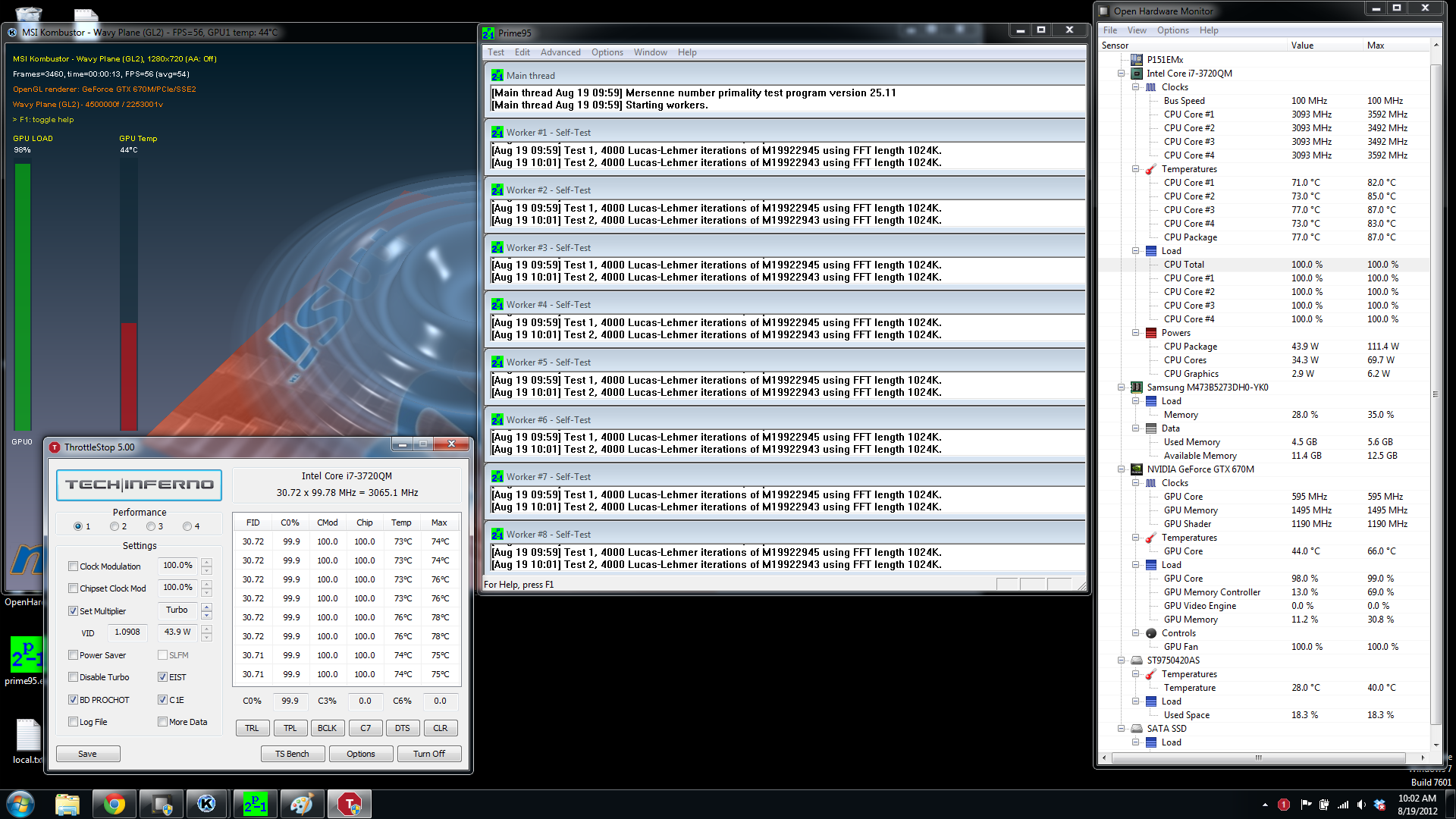Open the Windows Start menu

click(20, 804)
